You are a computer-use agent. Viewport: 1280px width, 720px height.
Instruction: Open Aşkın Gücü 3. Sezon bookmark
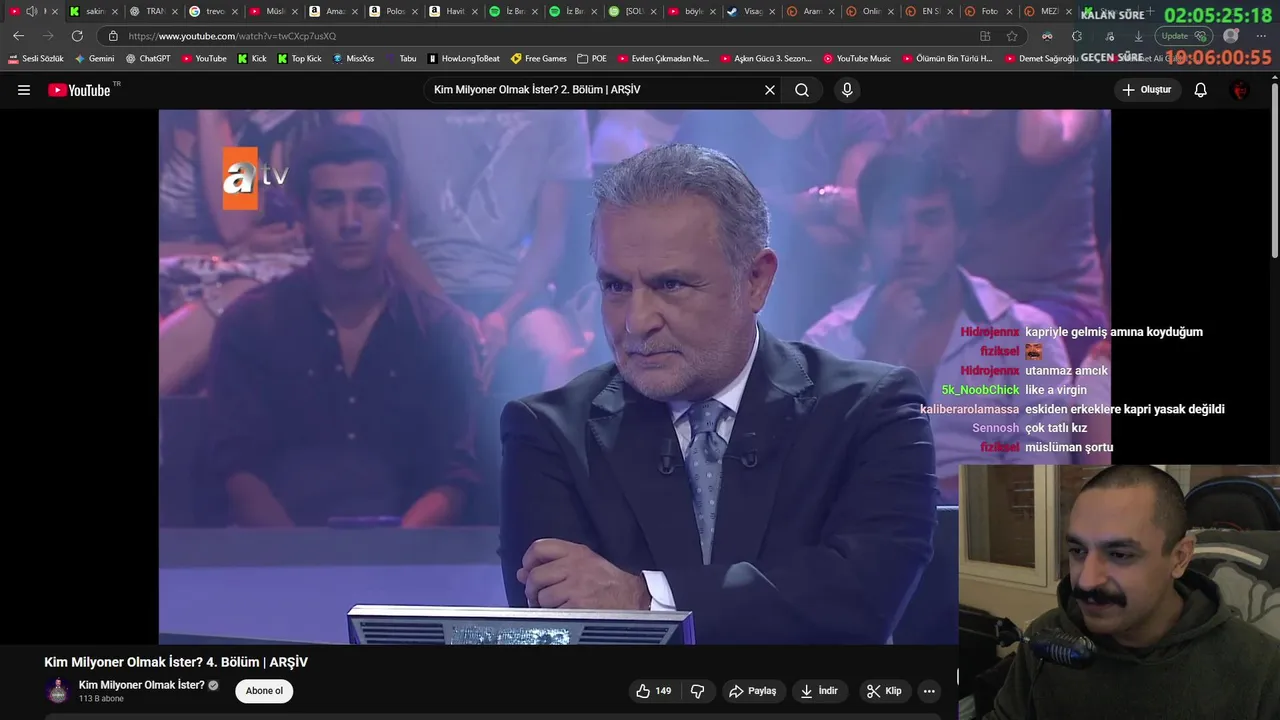point(766,59)
